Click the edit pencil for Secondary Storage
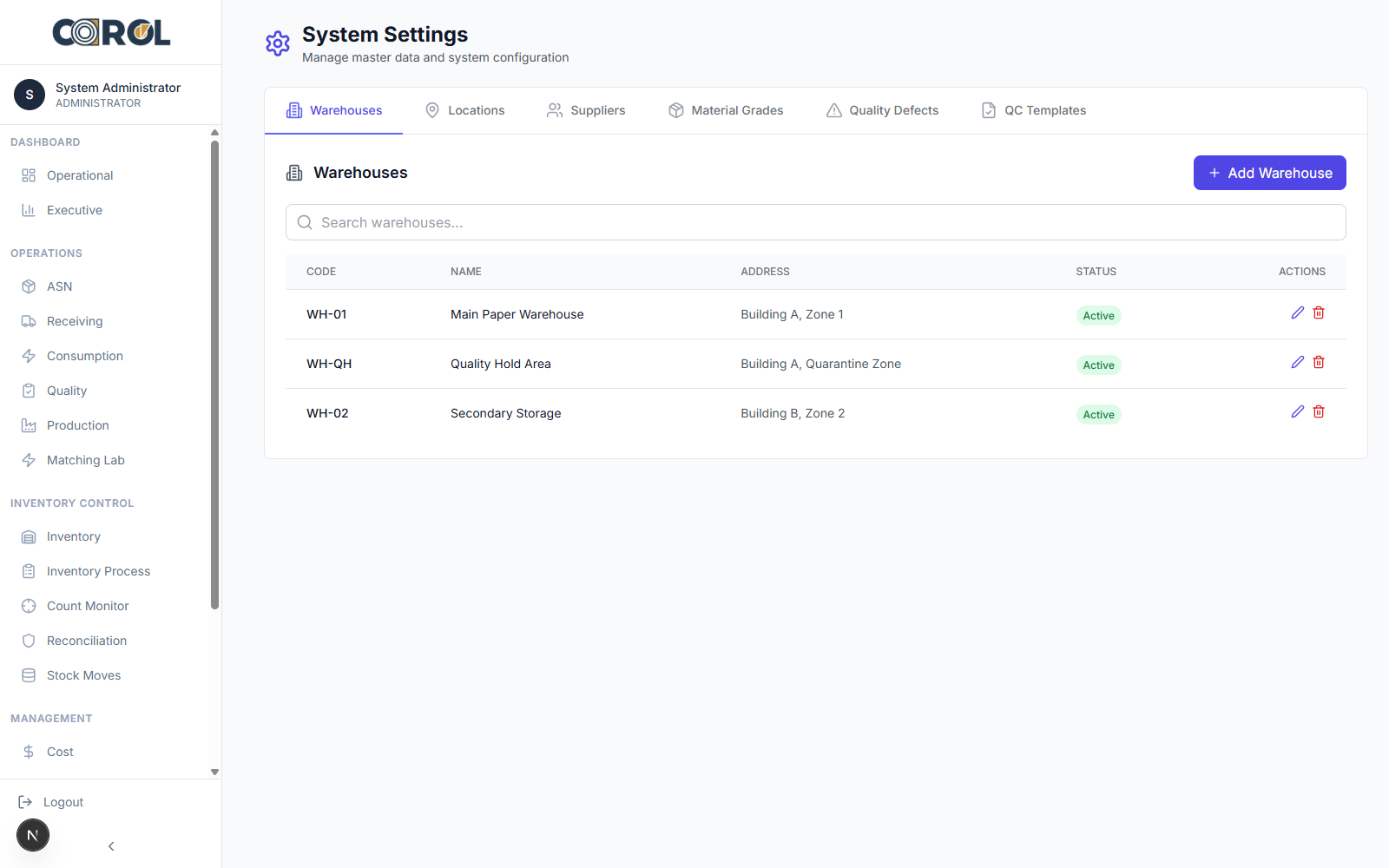 point(1297,411)
